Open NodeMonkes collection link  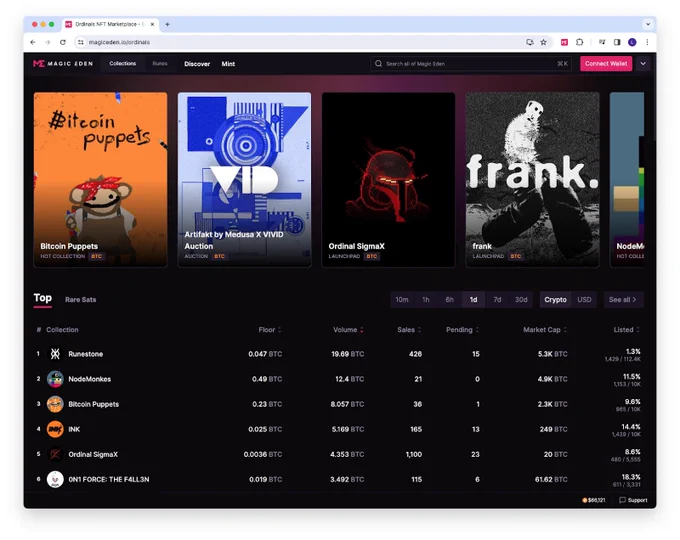coord(90,379)
